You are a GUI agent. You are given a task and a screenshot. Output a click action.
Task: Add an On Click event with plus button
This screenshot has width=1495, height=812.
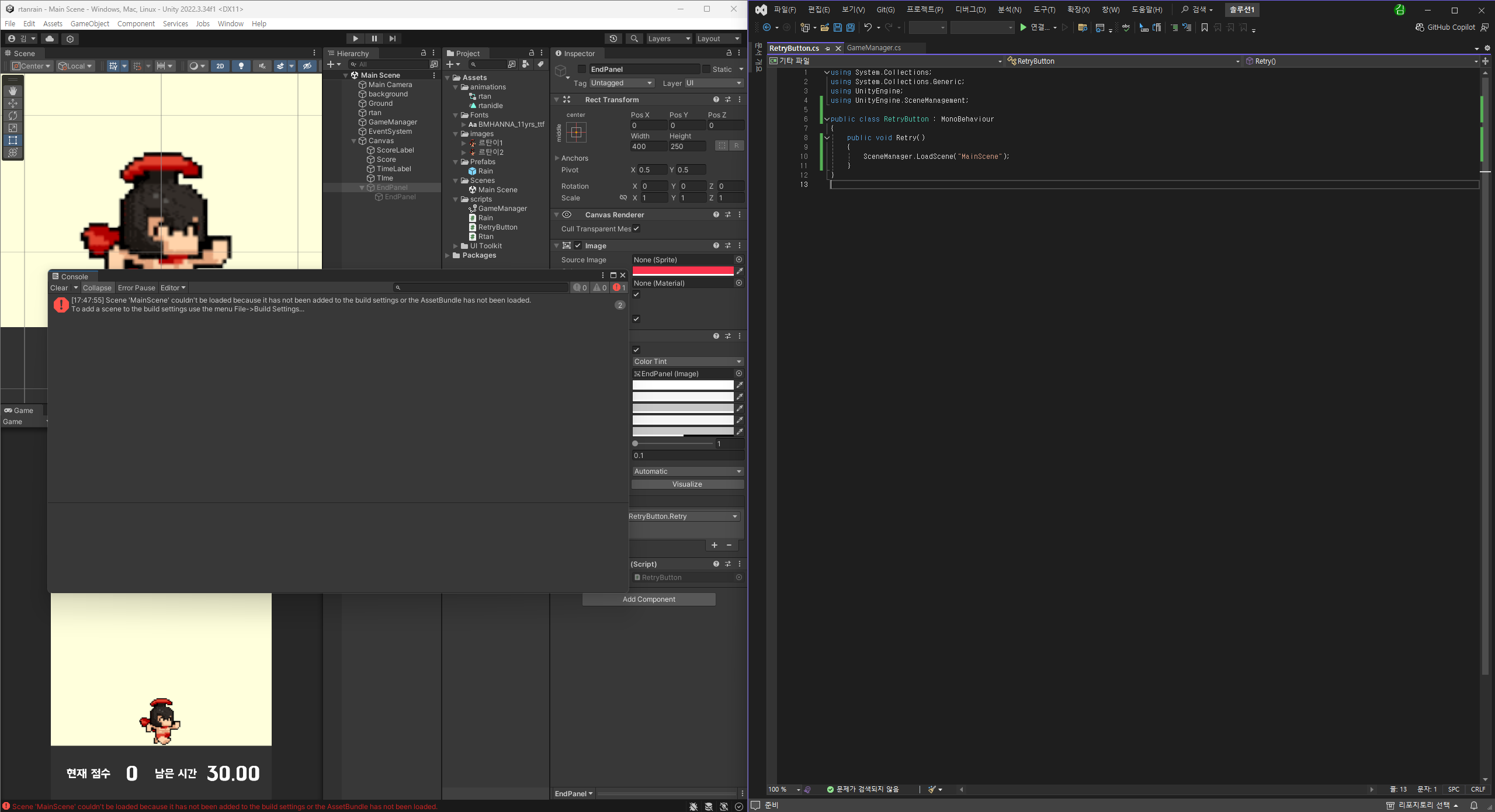[x=714, y=545]
